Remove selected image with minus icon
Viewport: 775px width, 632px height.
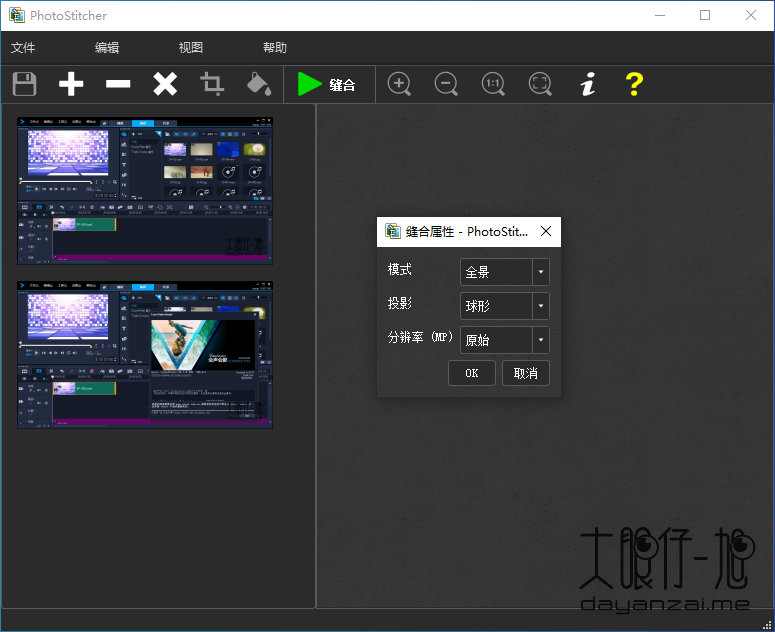click(x=118, y=84)
